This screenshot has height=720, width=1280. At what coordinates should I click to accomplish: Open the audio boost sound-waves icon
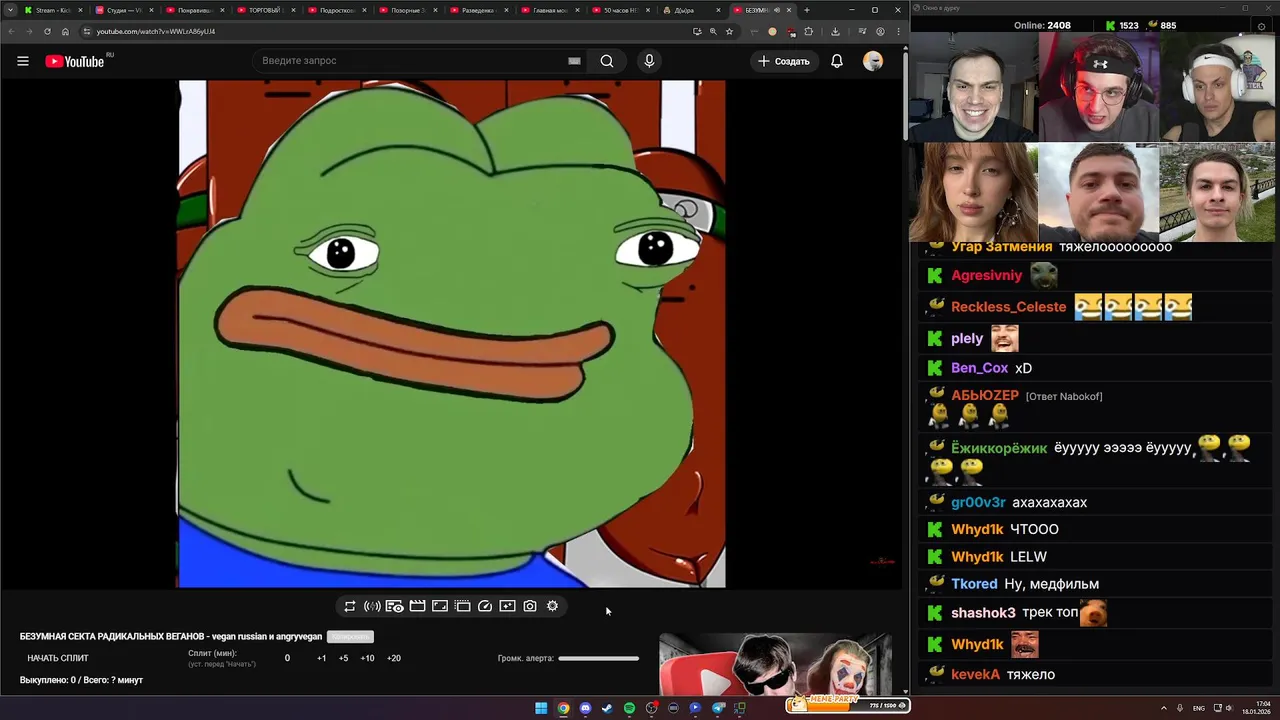coord(372,606)
